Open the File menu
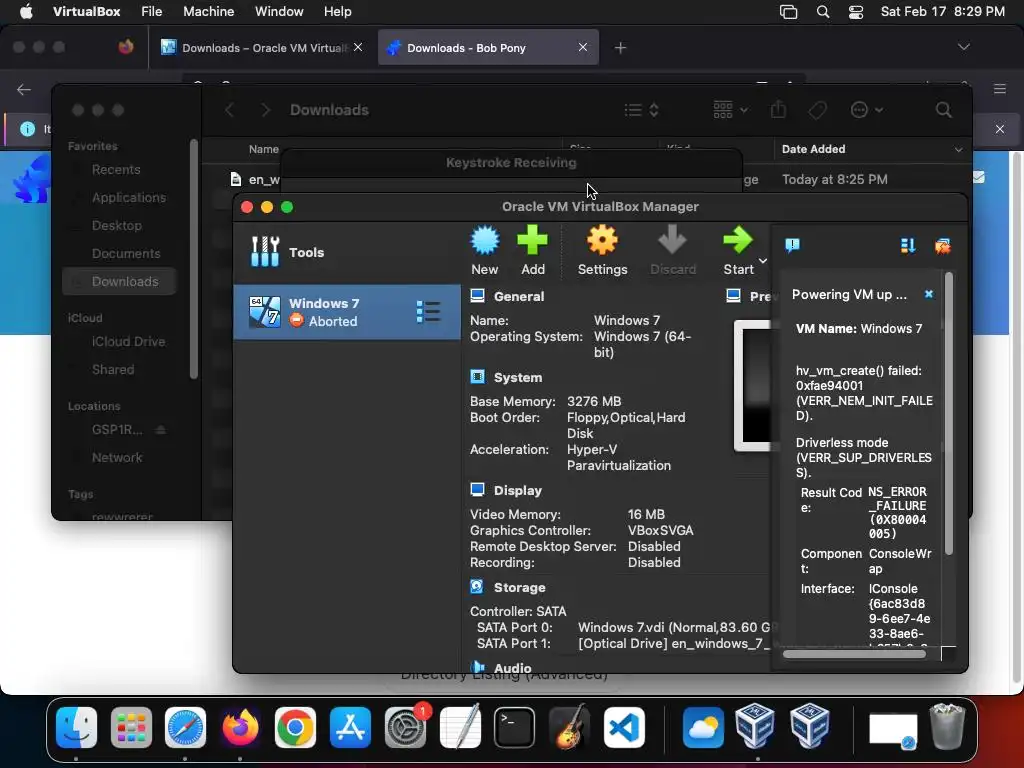Screen dimensions: 1024x768 [x=152, y=11]
